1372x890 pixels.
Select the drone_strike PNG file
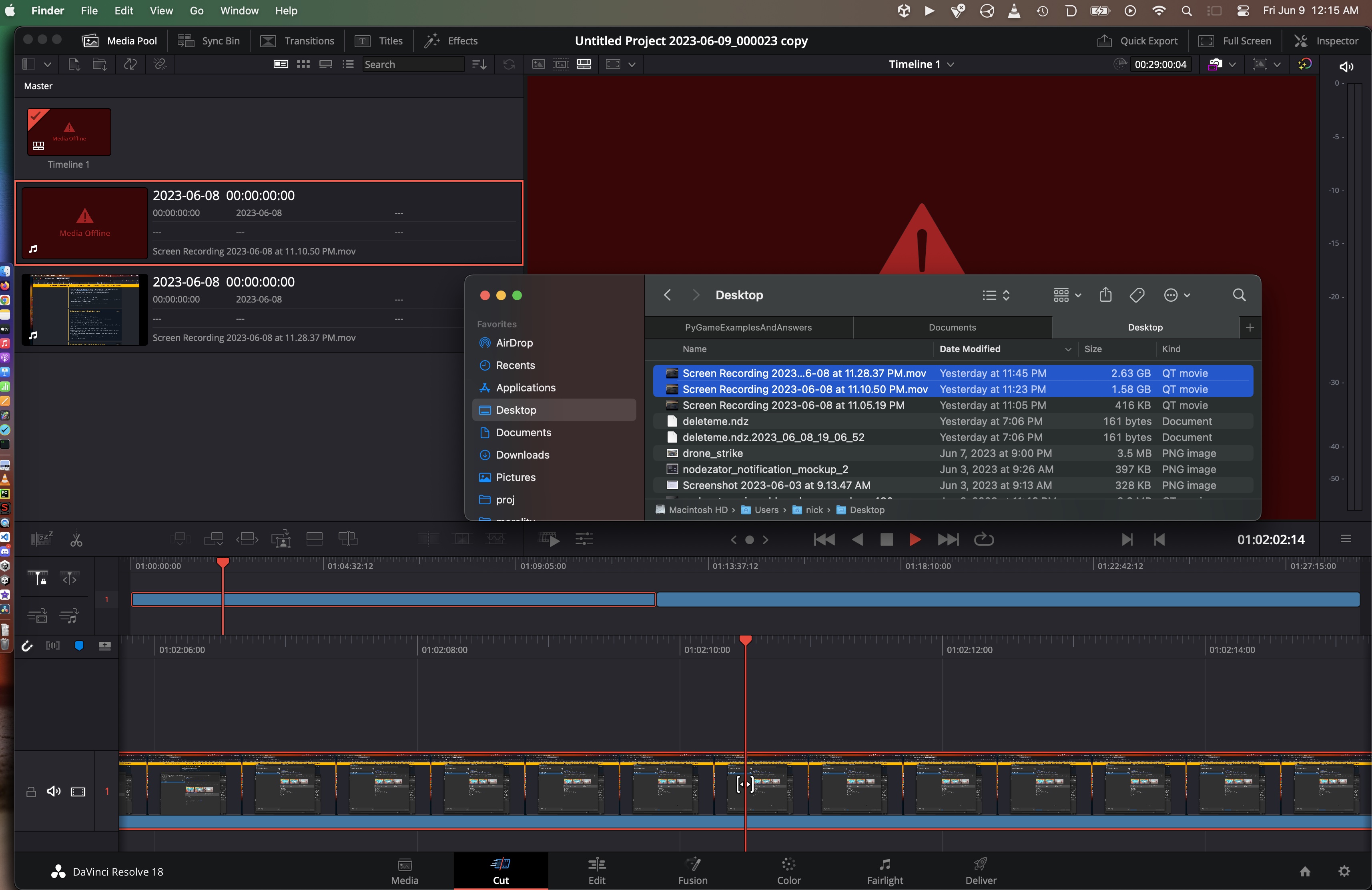point(953,453)
